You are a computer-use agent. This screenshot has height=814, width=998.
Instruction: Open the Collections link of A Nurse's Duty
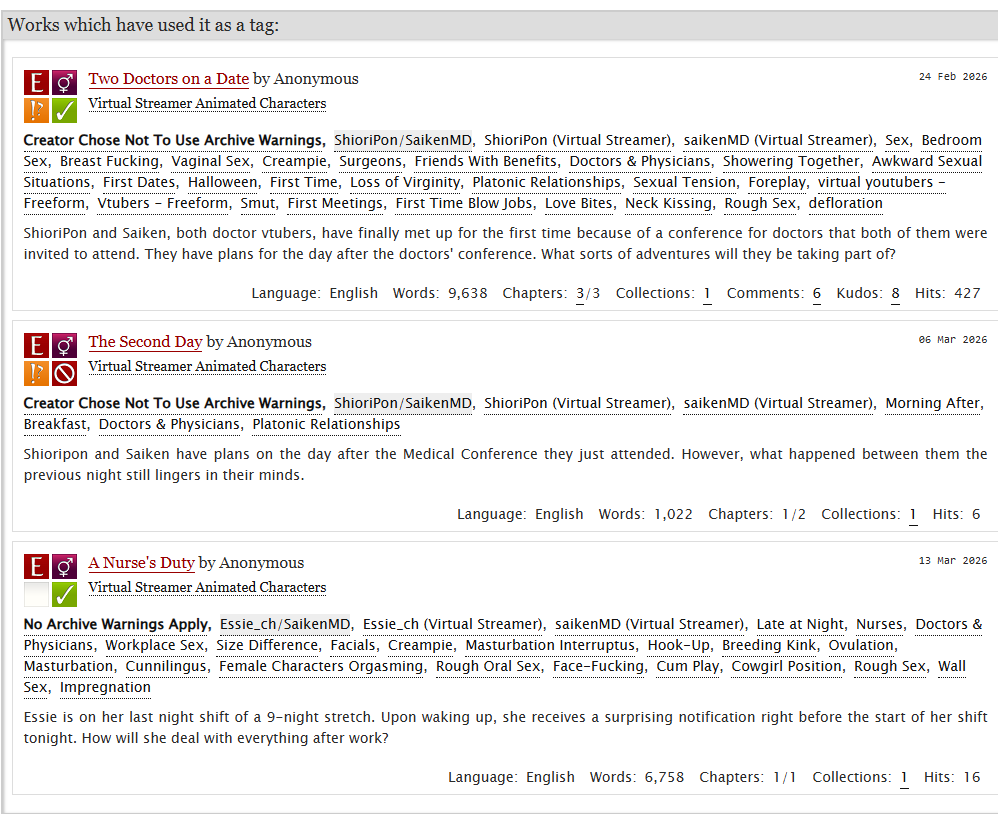coord(904,778)
